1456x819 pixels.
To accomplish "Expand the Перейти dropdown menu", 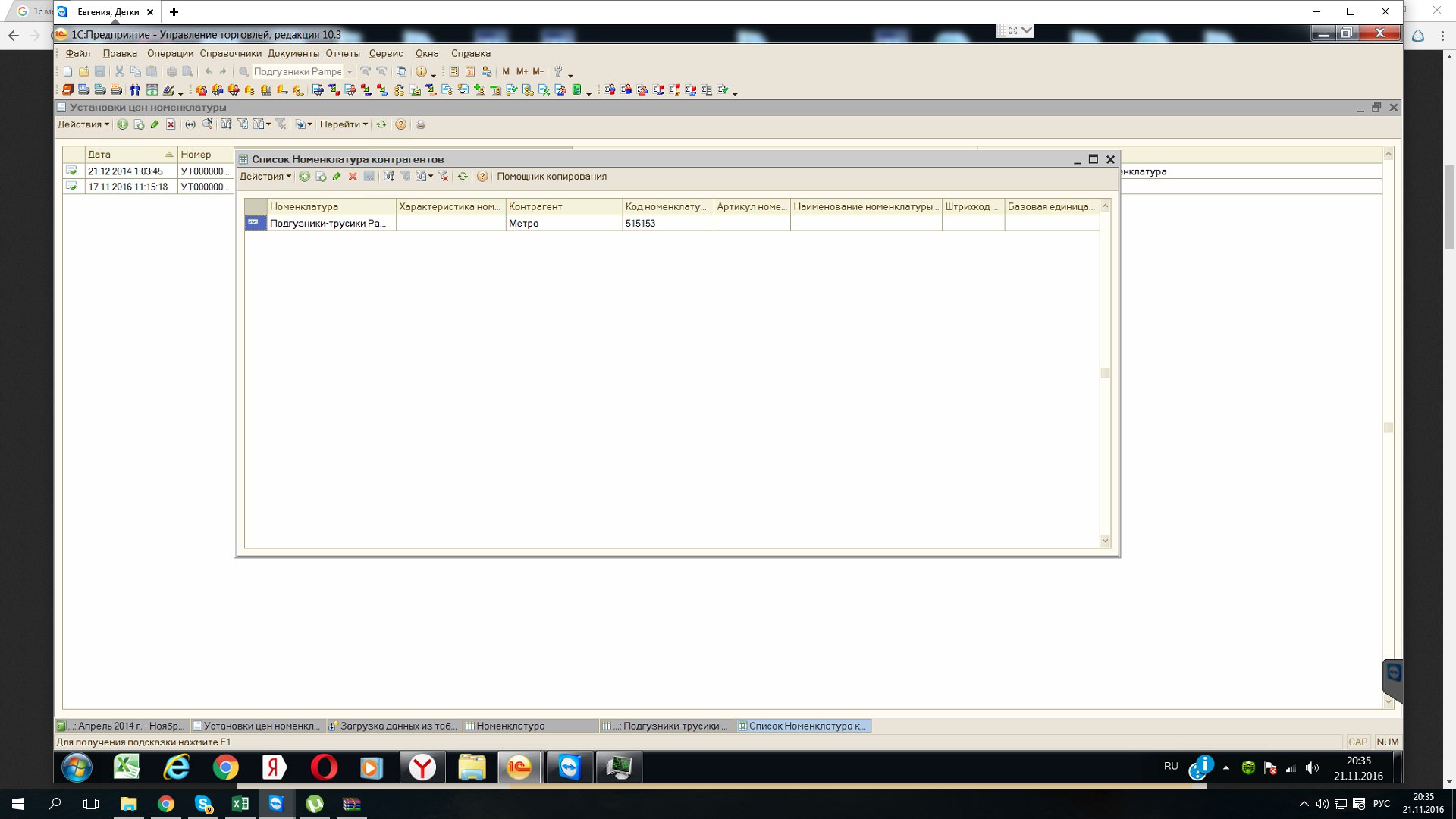I will pyautogui.click(x=344, y=124).
